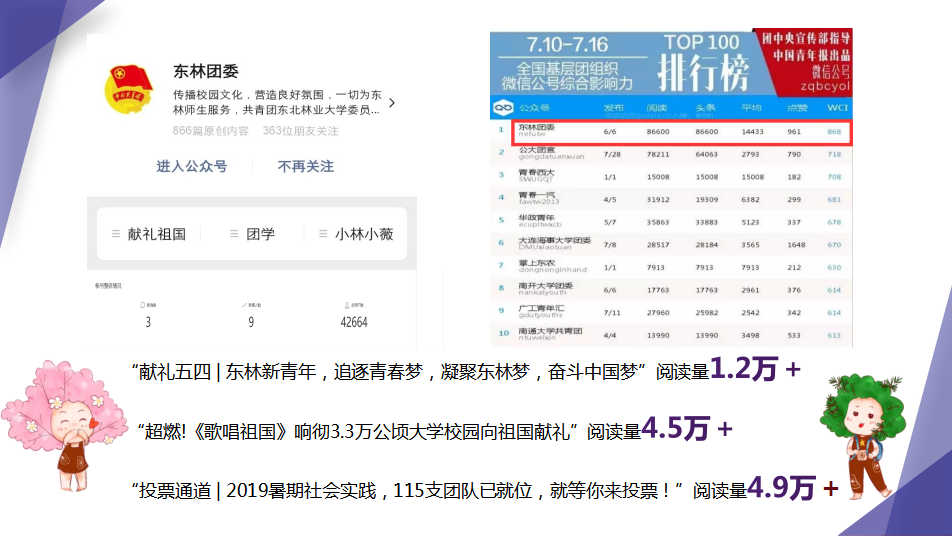952x536 pixels.
Task: Open the 献礼祖国 menu
Action: tap(157, 234)
